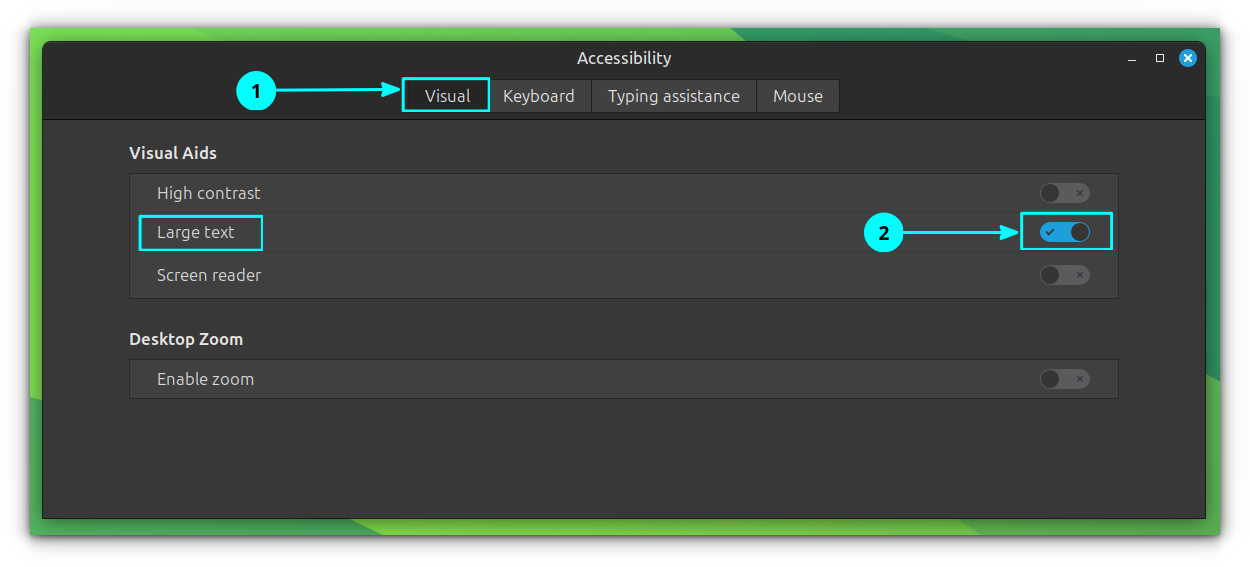Click the Visual Aids section heading
Image resolution: width=1250 pixels, height=567 pixels.
point(173,153)
